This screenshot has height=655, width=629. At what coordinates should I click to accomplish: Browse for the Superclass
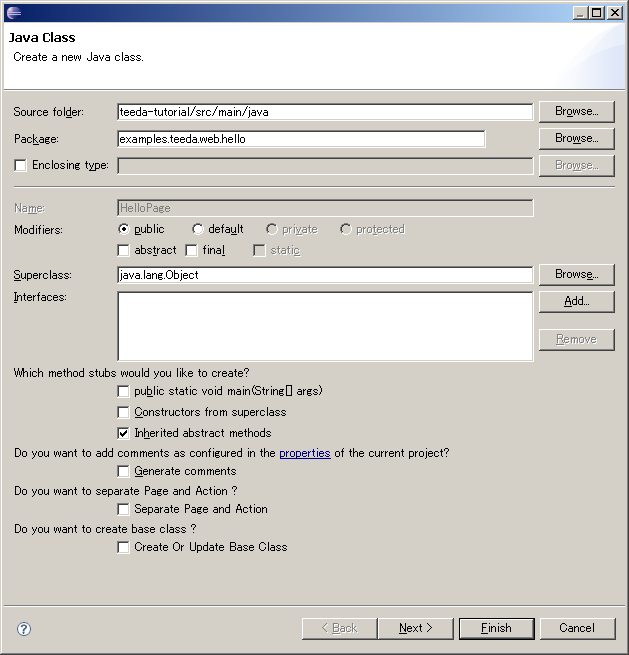[x=576, y=274]
